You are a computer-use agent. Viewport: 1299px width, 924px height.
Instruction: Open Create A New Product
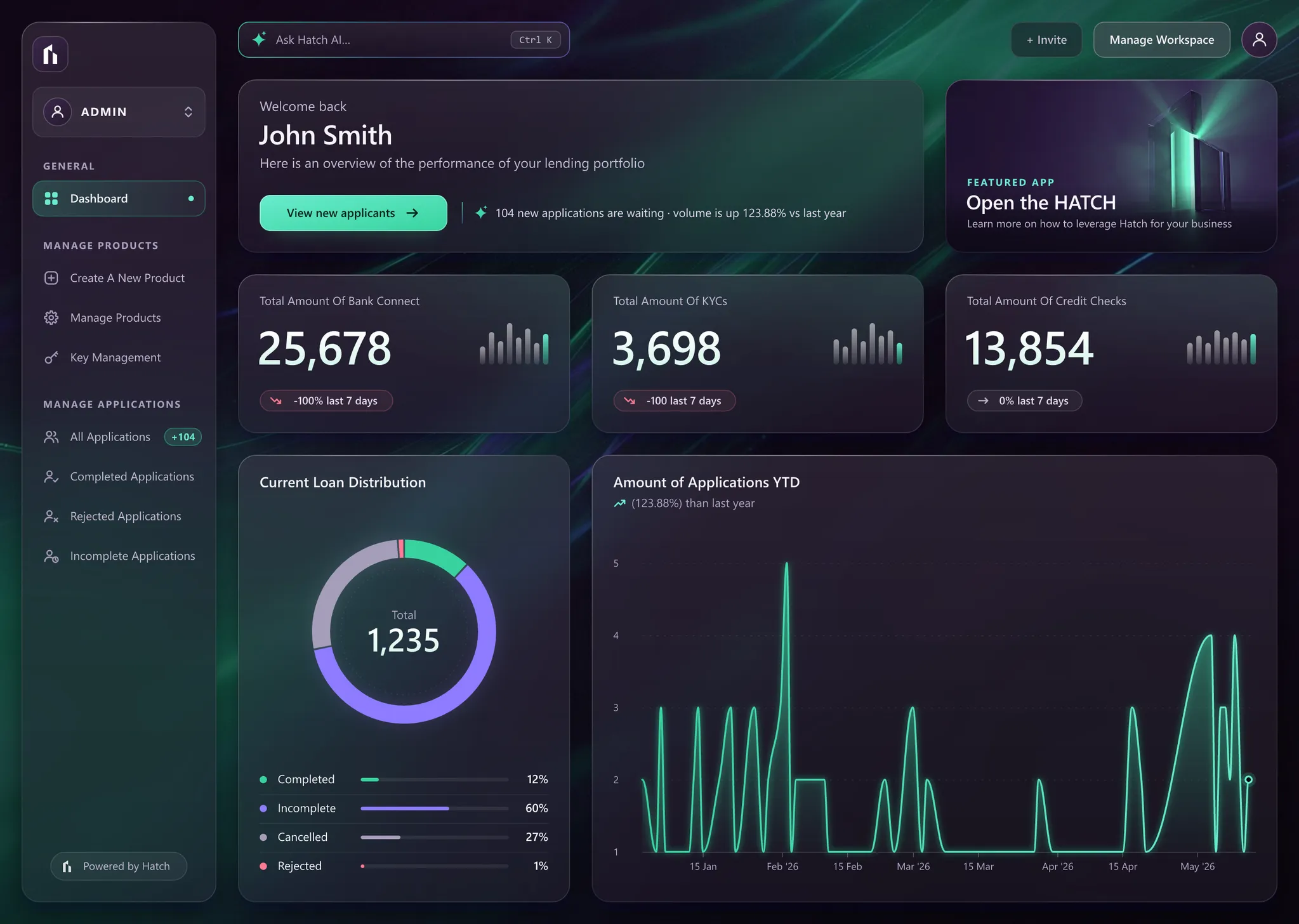119,278
